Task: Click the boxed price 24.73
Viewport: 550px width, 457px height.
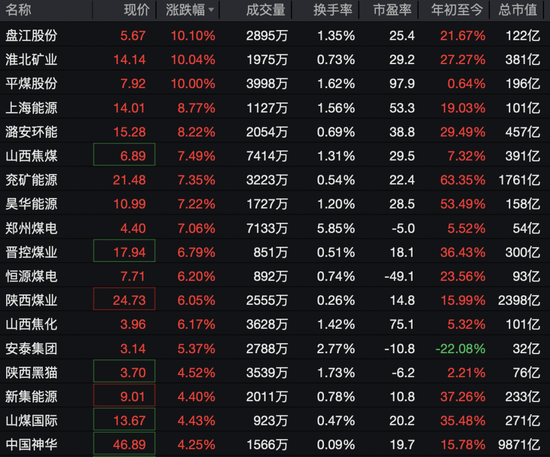Action: [x=124, y=299]
